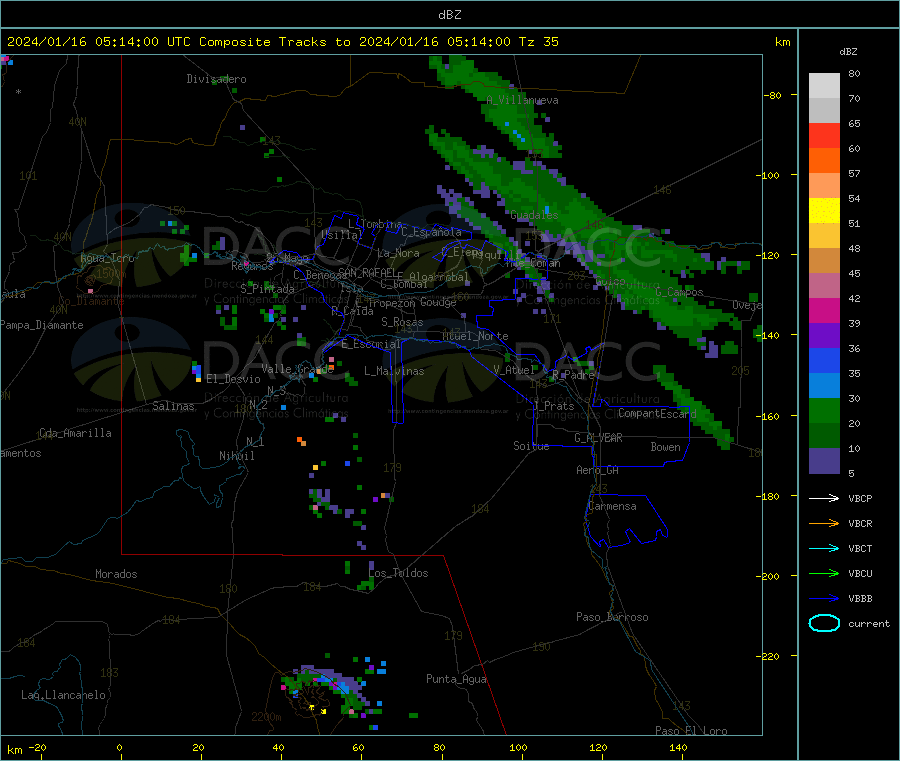Click the G_Campos place label
This screenshot has width=900, height=761.
click(x=679, y=292)
